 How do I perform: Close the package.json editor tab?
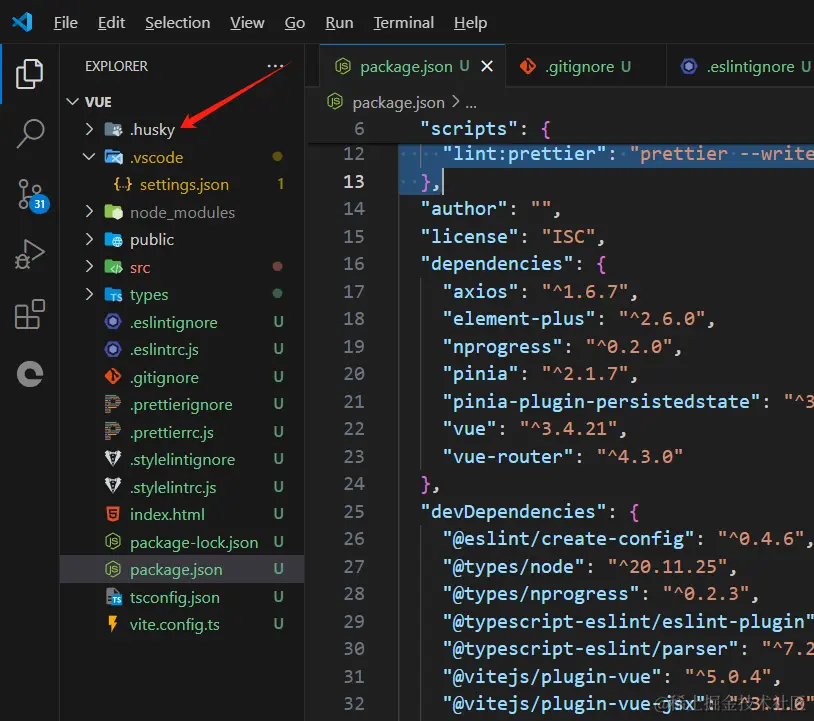pos(487,66)
